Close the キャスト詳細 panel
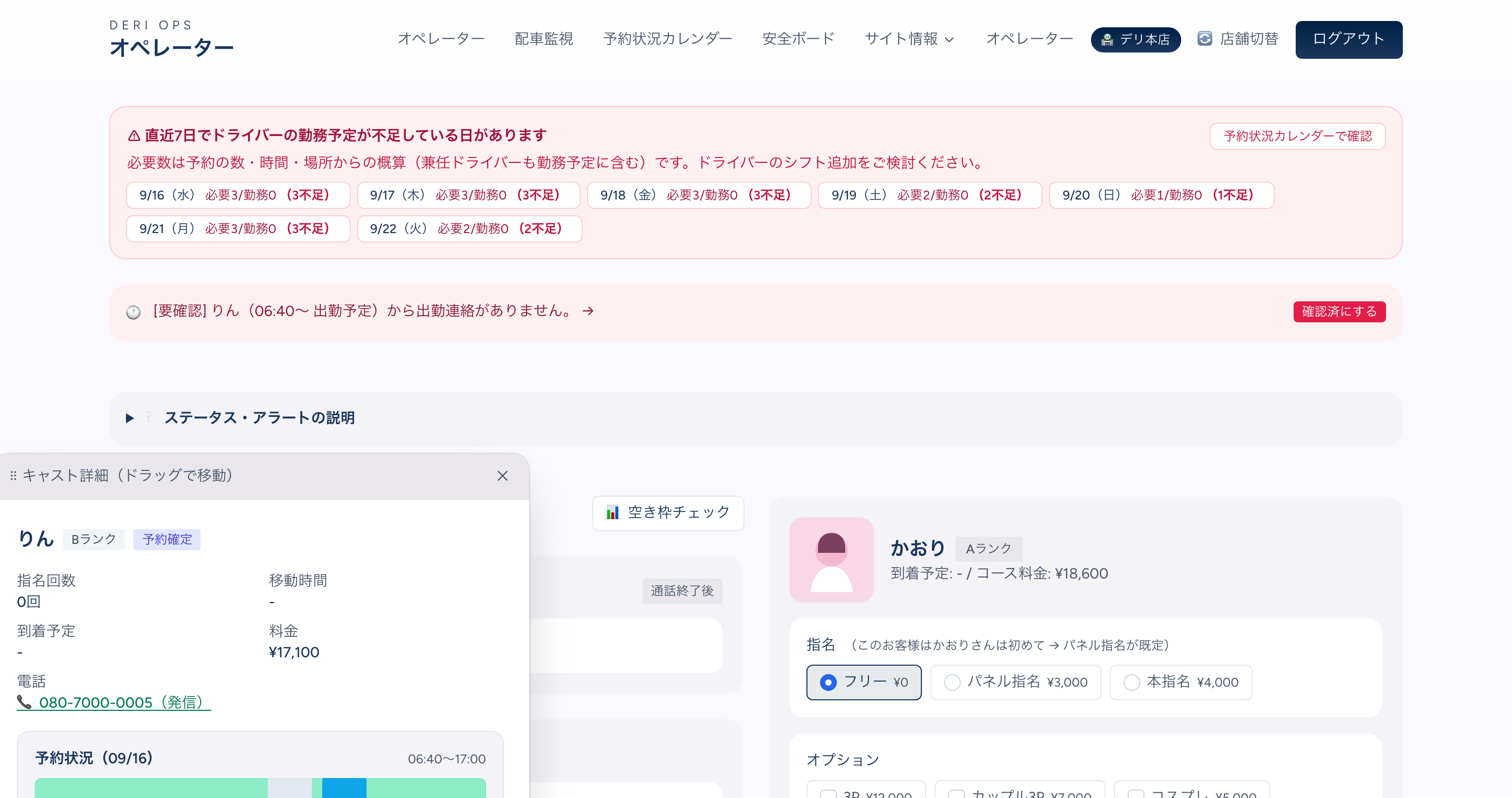 pyautogui.click(x=502, y=476)
